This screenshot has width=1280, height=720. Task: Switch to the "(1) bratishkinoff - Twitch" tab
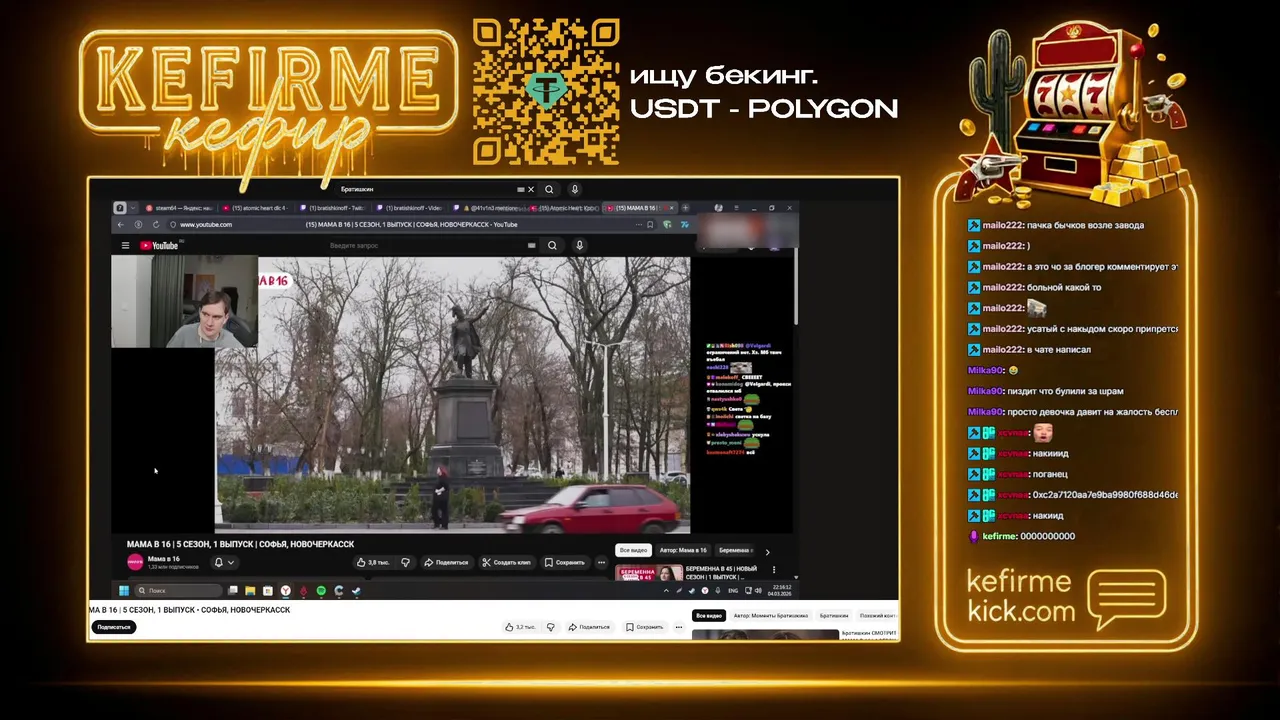[x=334, y=208]
